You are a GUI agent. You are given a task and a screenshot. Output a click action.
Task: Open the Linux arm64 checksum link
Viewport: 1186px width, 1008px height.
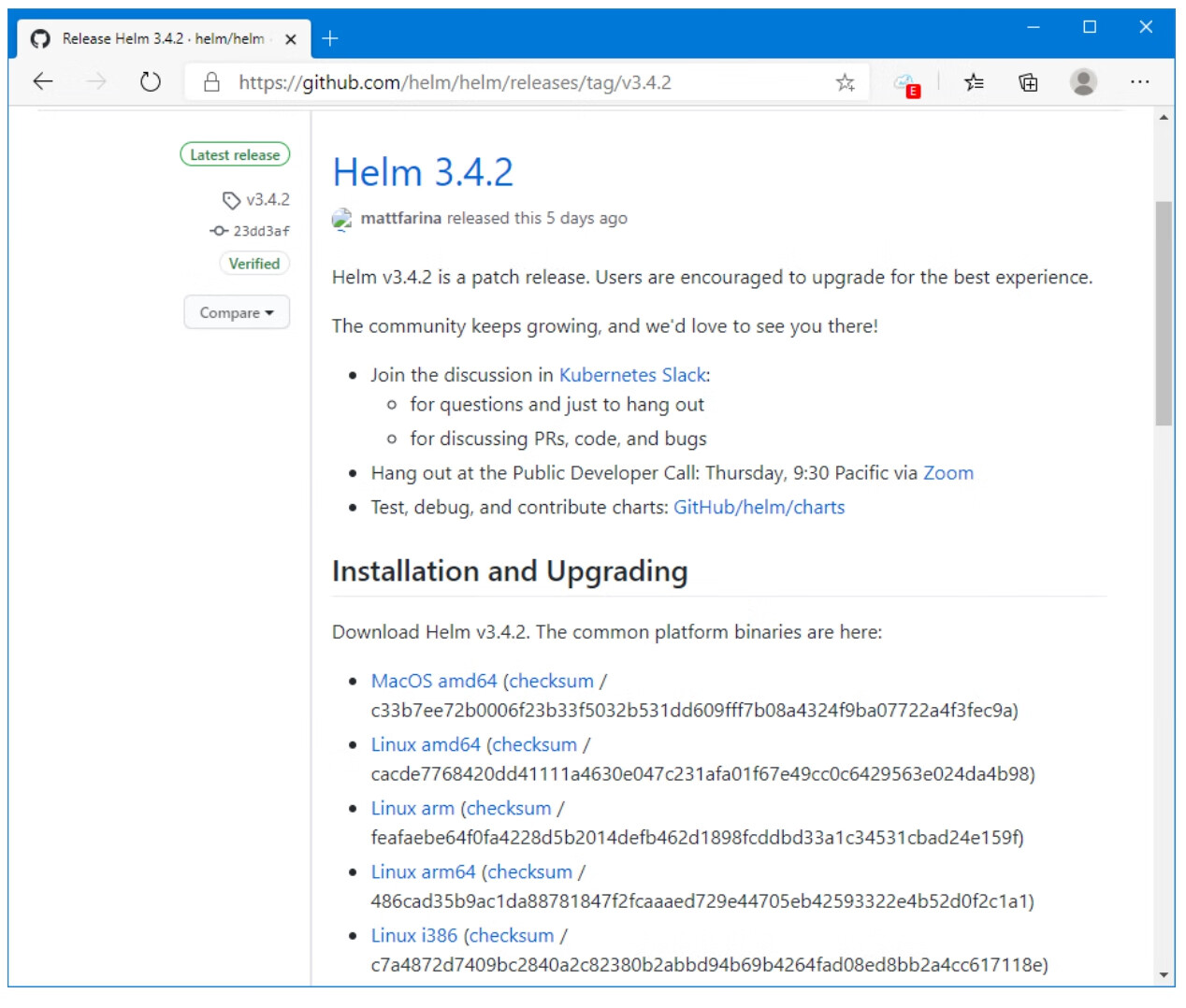tap(529, 871)
